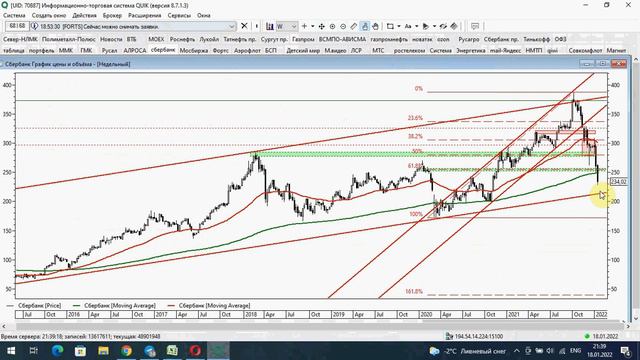Switch to the Тинькофф tab
This screenshot has width=640, height=360.
(536, 40)
